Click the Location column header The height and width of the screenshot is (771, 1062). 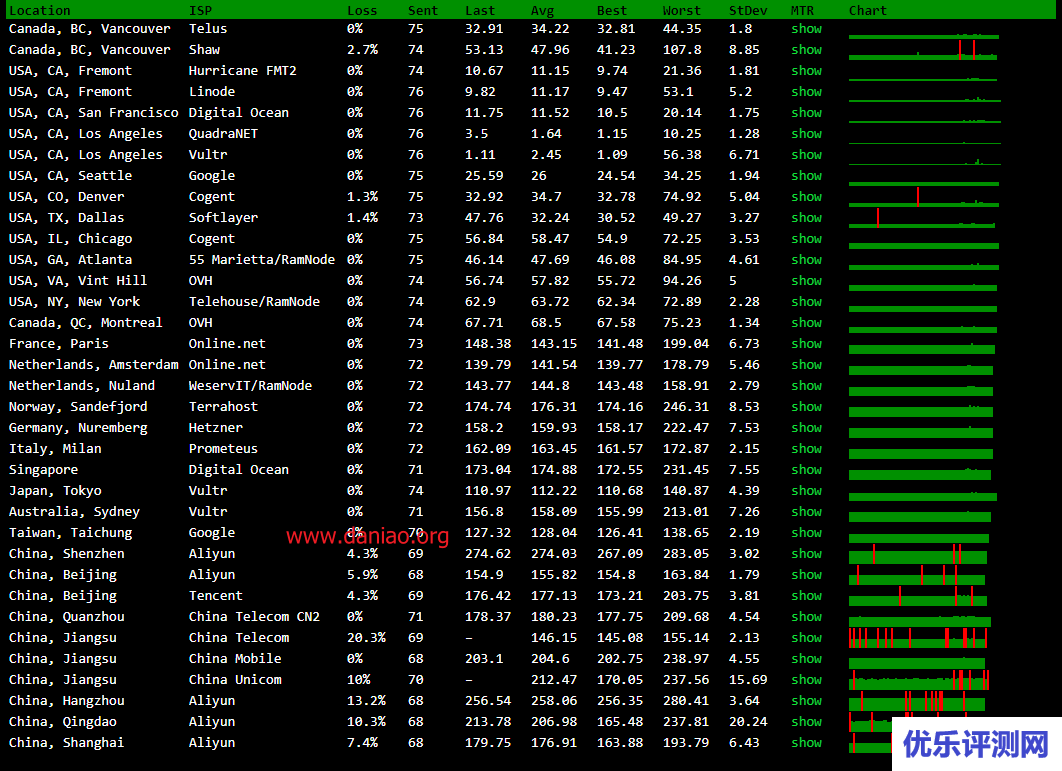(x=39, y=10)
